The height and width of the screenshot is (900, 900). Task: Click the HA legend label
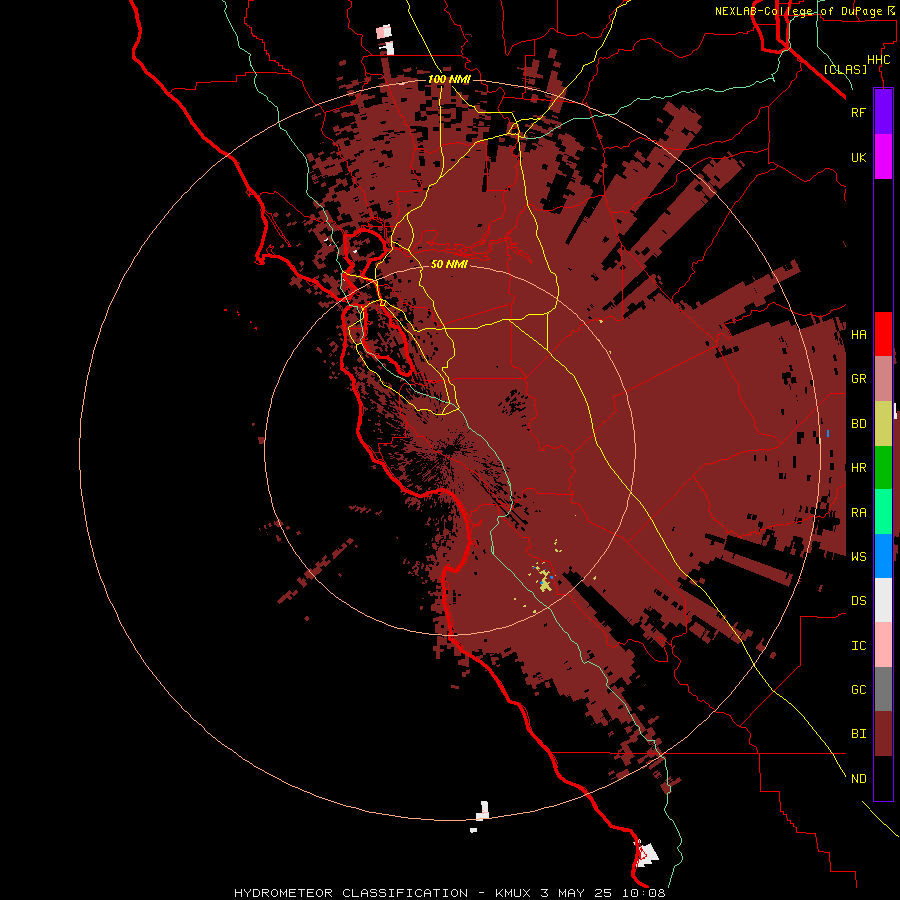click(858, 335)
